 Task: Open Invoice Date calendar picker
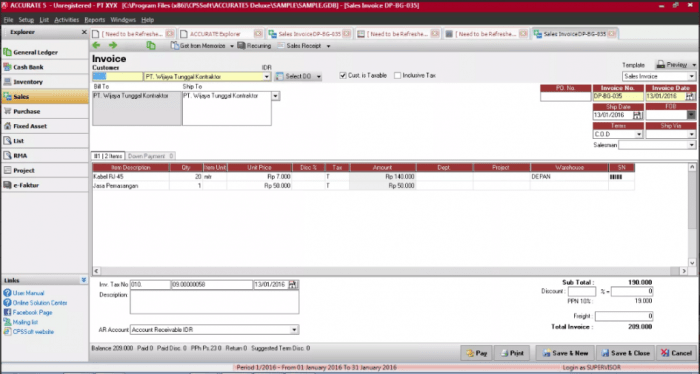pyautogui.click(x=690, y=96)
